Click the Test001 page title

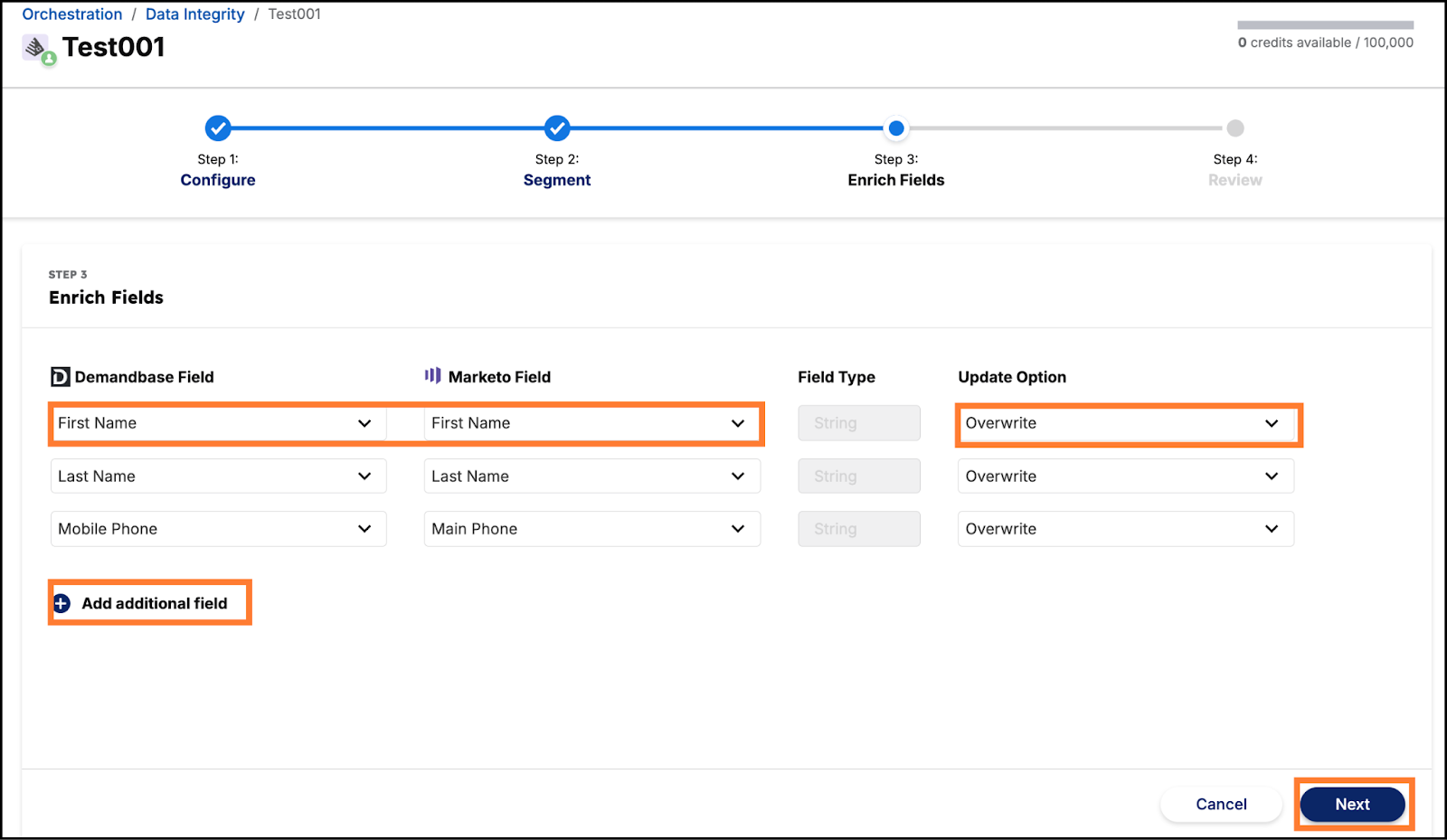click(x=114, y=47)
